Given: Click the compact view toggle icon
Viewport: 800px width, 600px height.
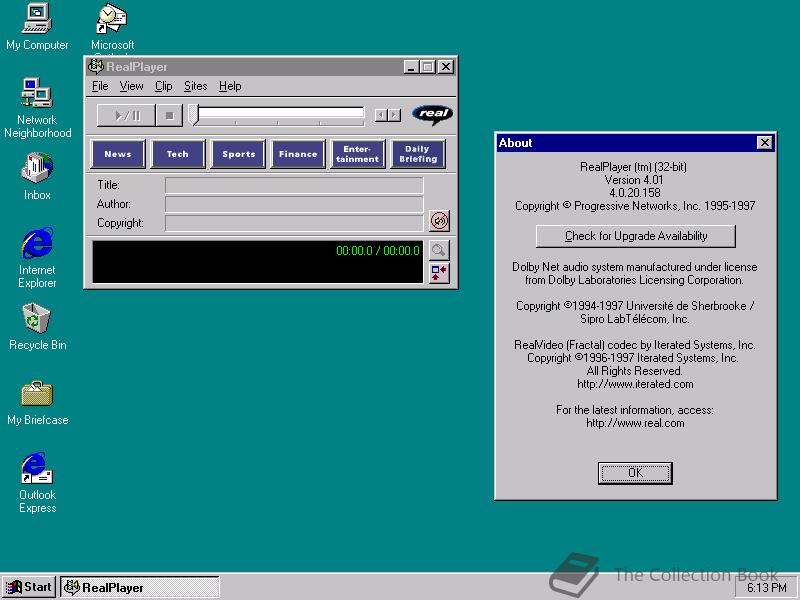Looking at the screenshot, I should (439, 273).
